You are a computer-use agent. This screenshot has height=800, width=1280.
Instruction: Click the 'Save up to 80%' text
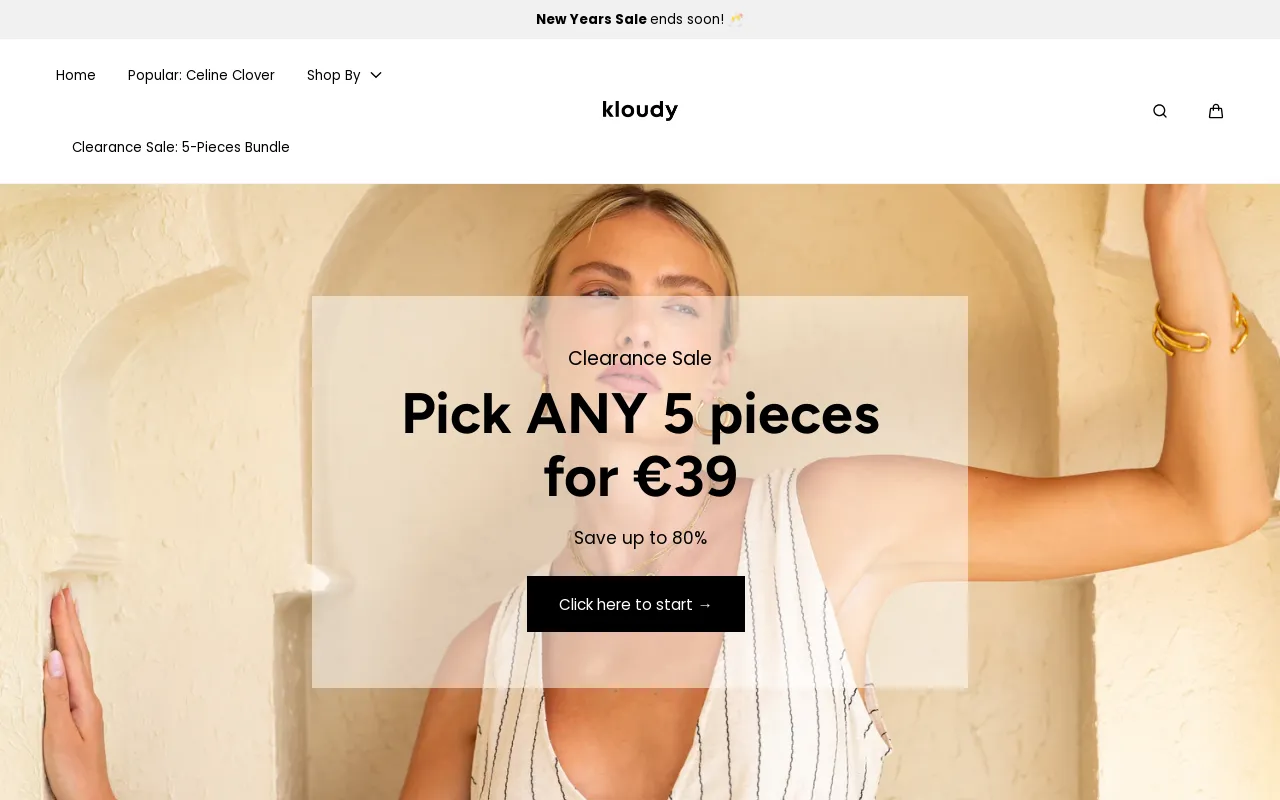(x=640, y=537)
